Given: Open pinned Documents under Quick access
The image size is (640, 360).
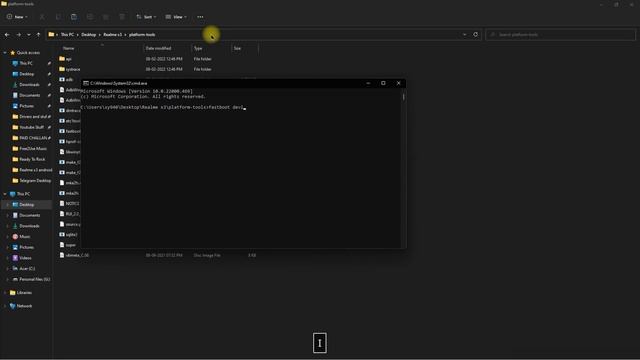Looking at the screenshot, I should (x=29, y=95).
